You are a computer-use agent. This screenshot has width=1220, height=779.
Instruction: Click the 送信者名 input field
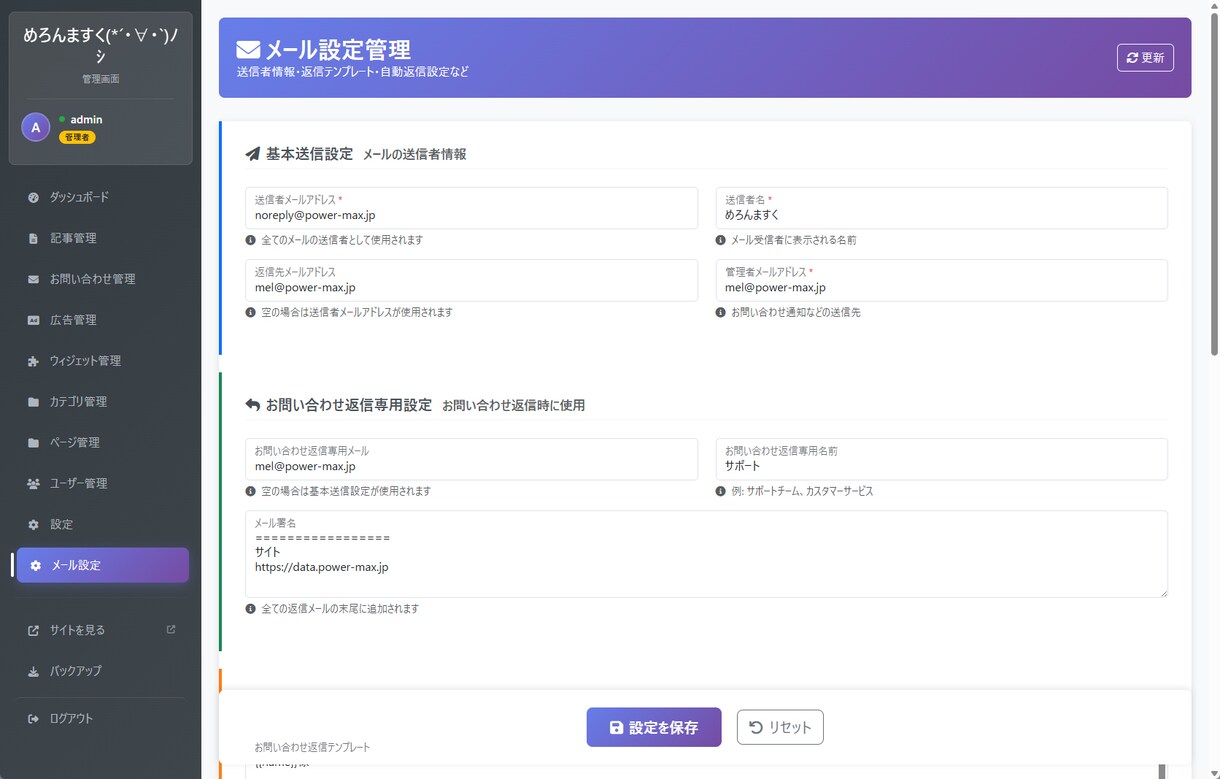click(942, 208)
